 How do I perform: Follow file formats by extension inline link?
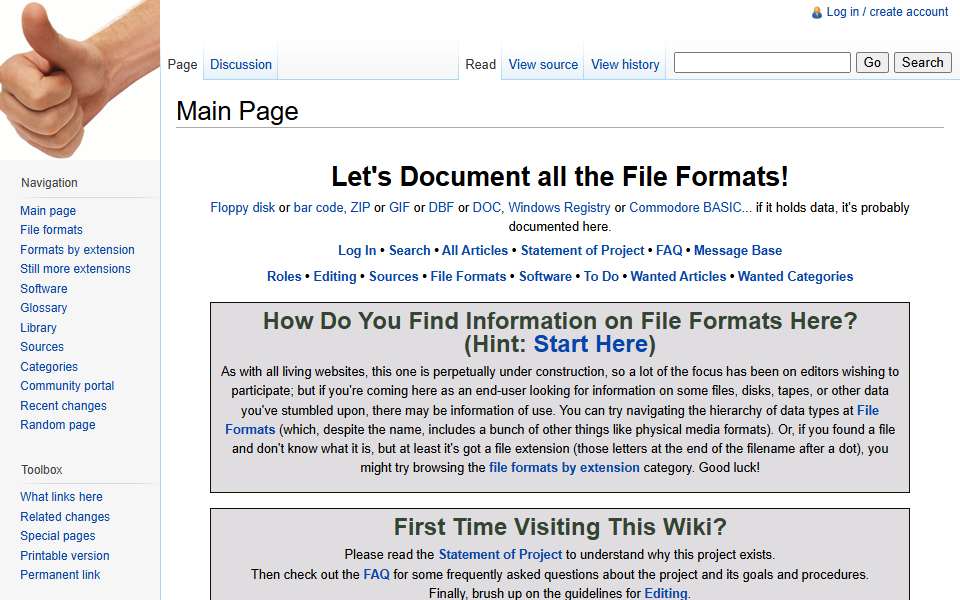pyautogui.click(x=564, y=468)
